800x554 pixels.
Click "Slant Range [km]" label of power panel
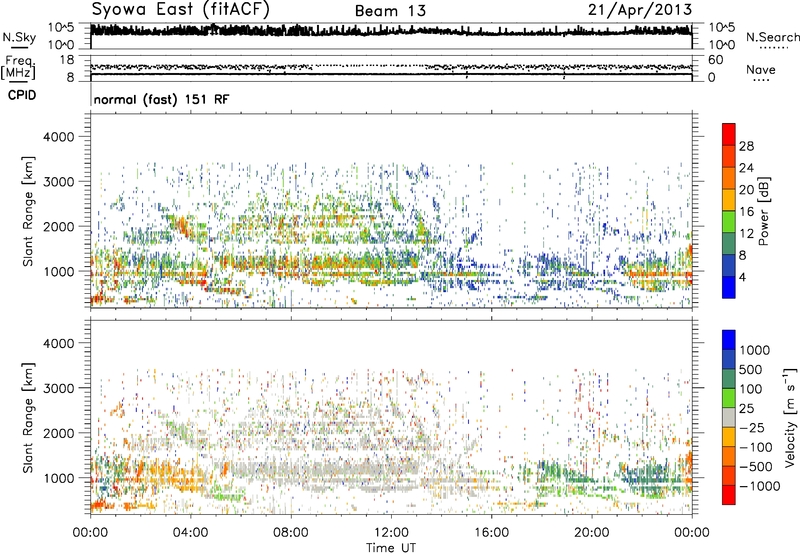point(28,211)
